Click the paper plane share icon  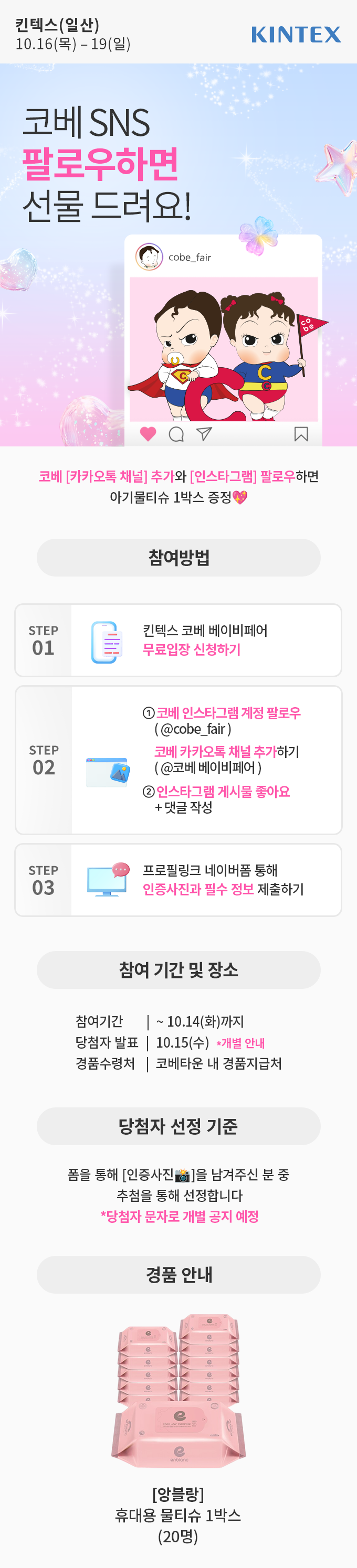(x=204, y=433)
